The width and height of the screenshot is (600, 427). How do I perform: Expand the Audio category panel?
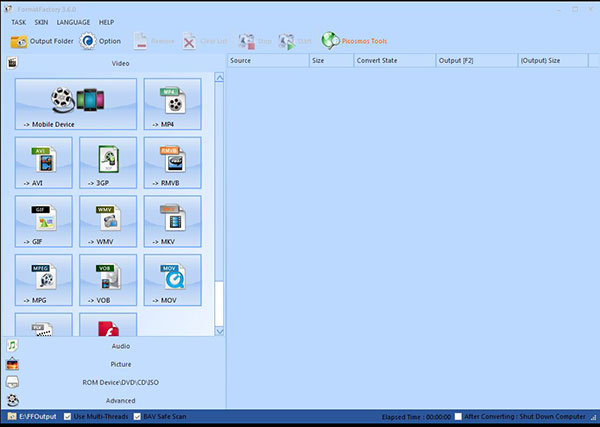[113, 346]
